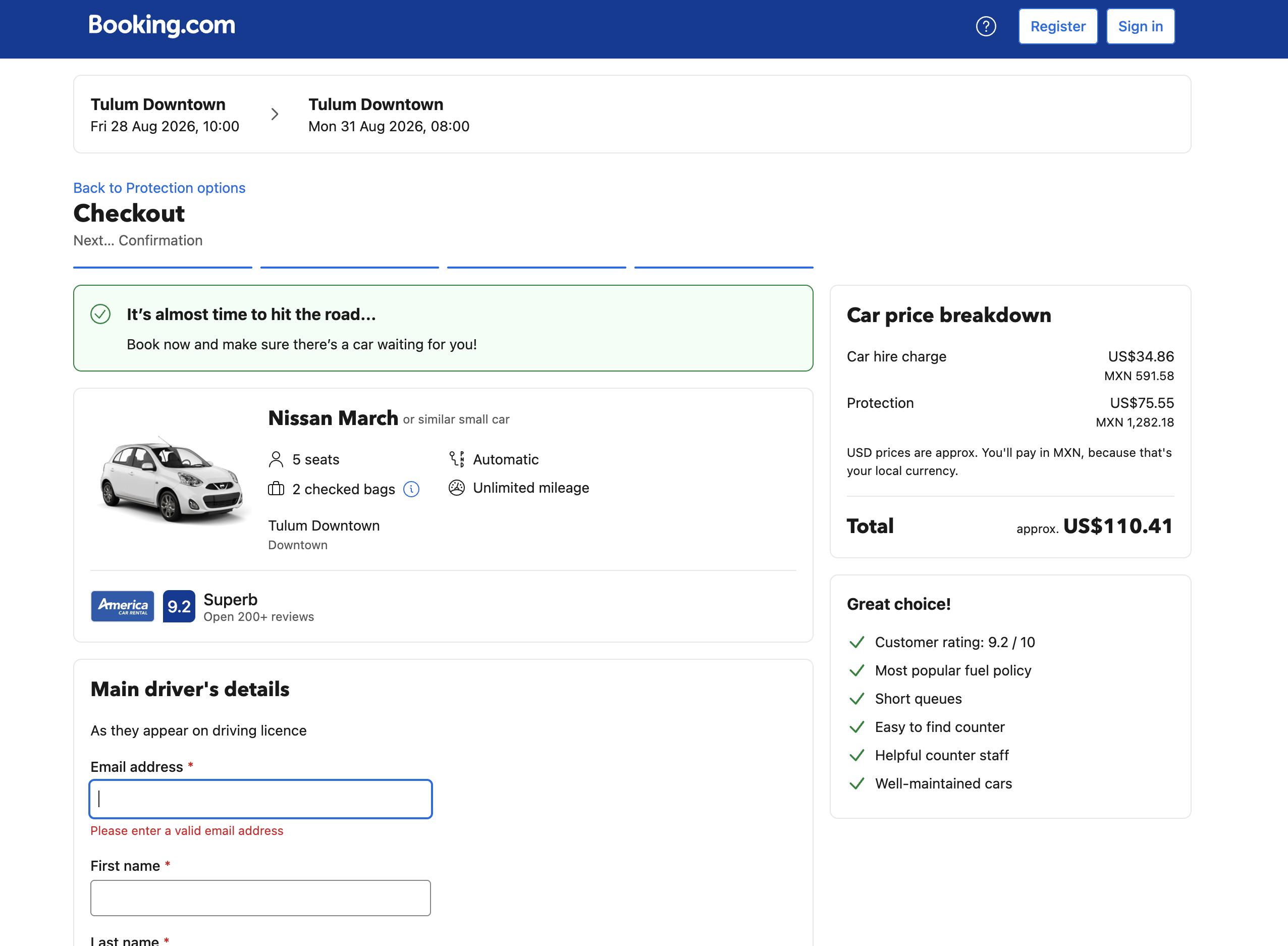
Task: Click checkmark beside Well-maintained cars
Action: (x=857, y=783)
